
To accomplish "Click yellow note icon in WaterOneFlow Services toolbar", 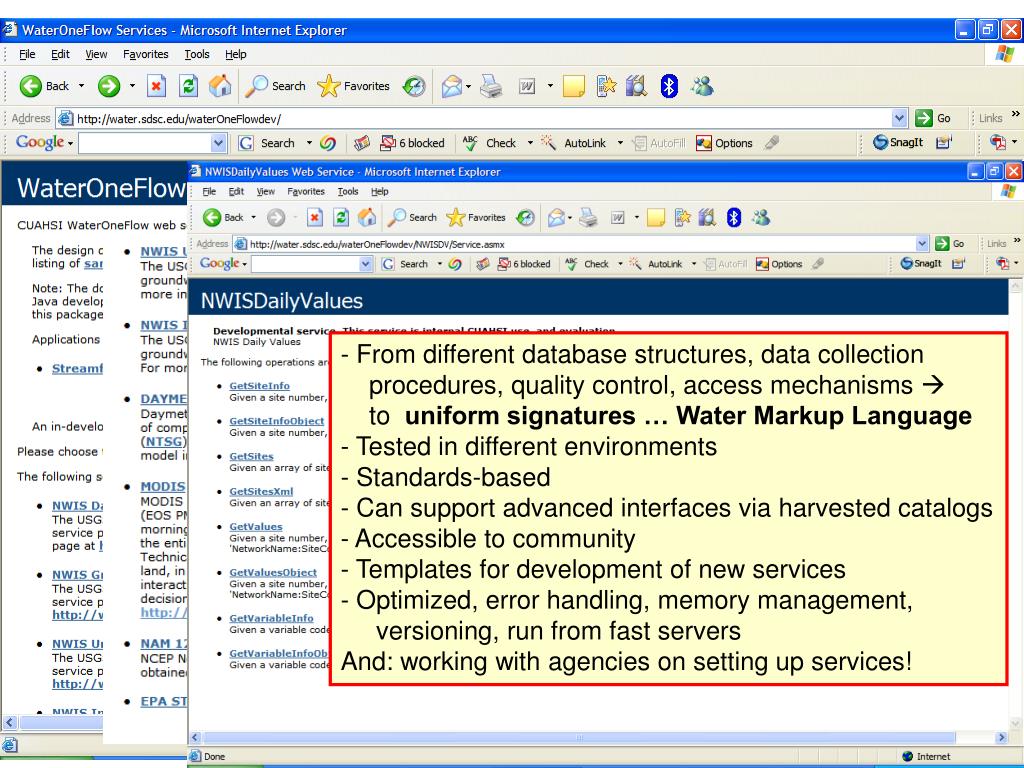I will [573, 86].
